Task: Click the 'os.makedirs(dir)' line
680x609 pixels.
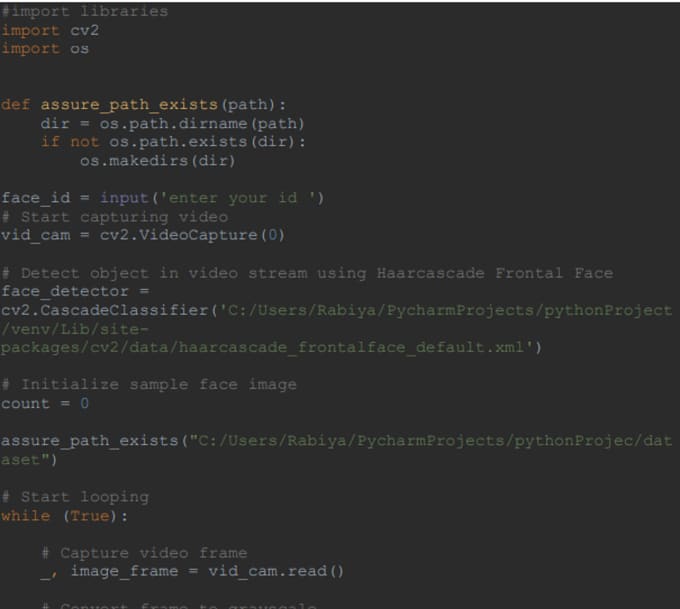Action: pyautogui.click(x=157, y=161)
